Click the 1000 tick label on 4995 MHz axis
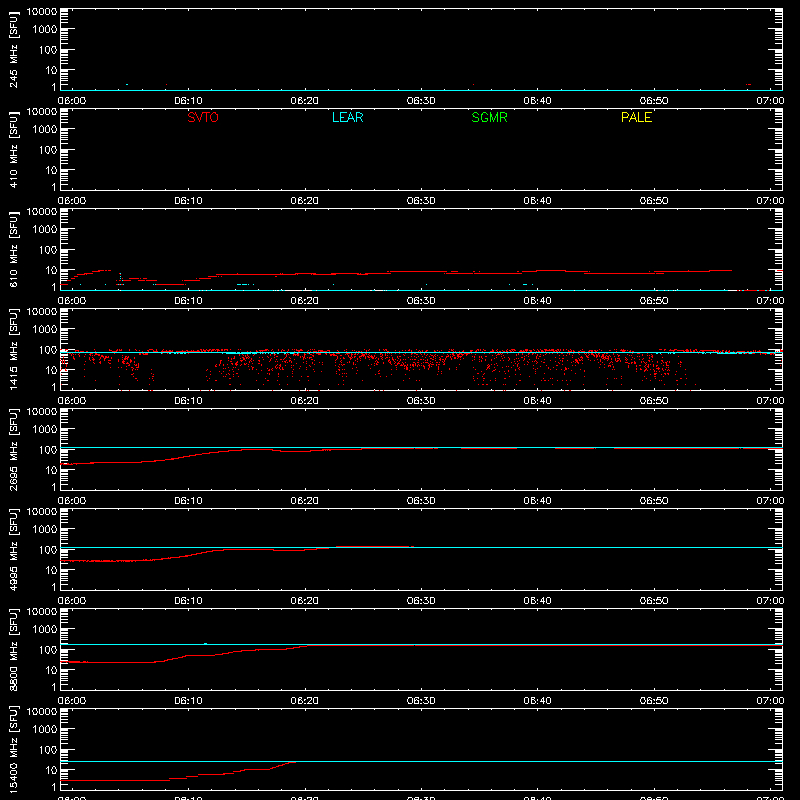The image size is (800, 800). (45, 530)
